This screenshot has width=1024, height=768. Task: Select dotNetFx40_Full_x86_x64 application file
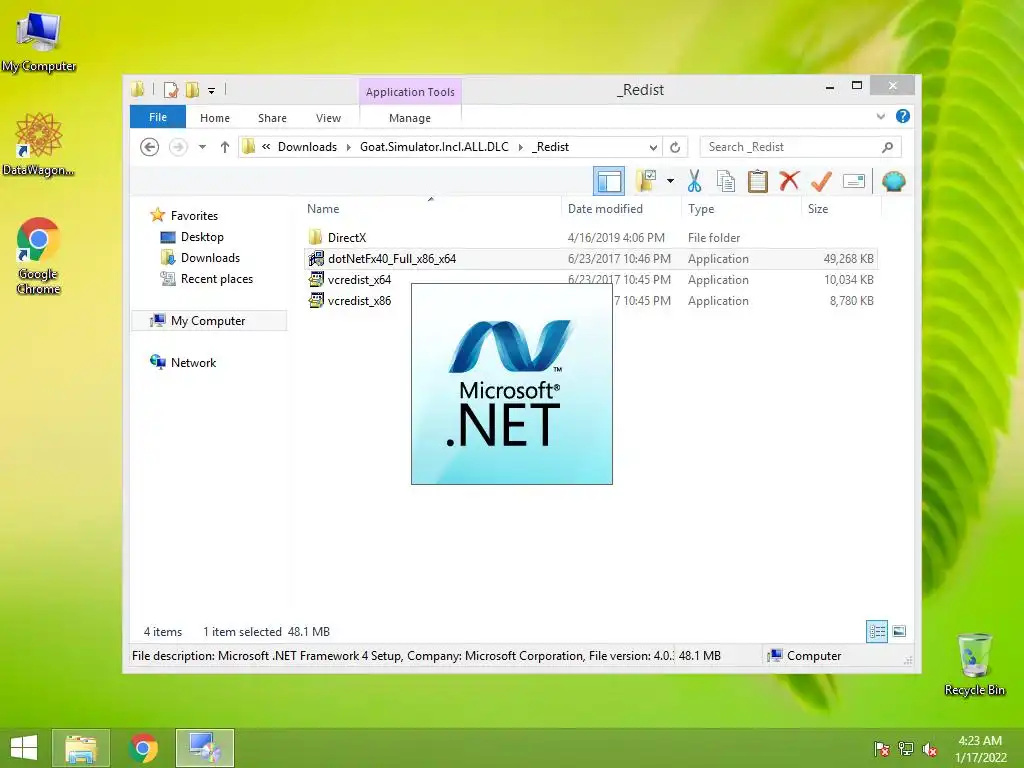coord(591,259)
